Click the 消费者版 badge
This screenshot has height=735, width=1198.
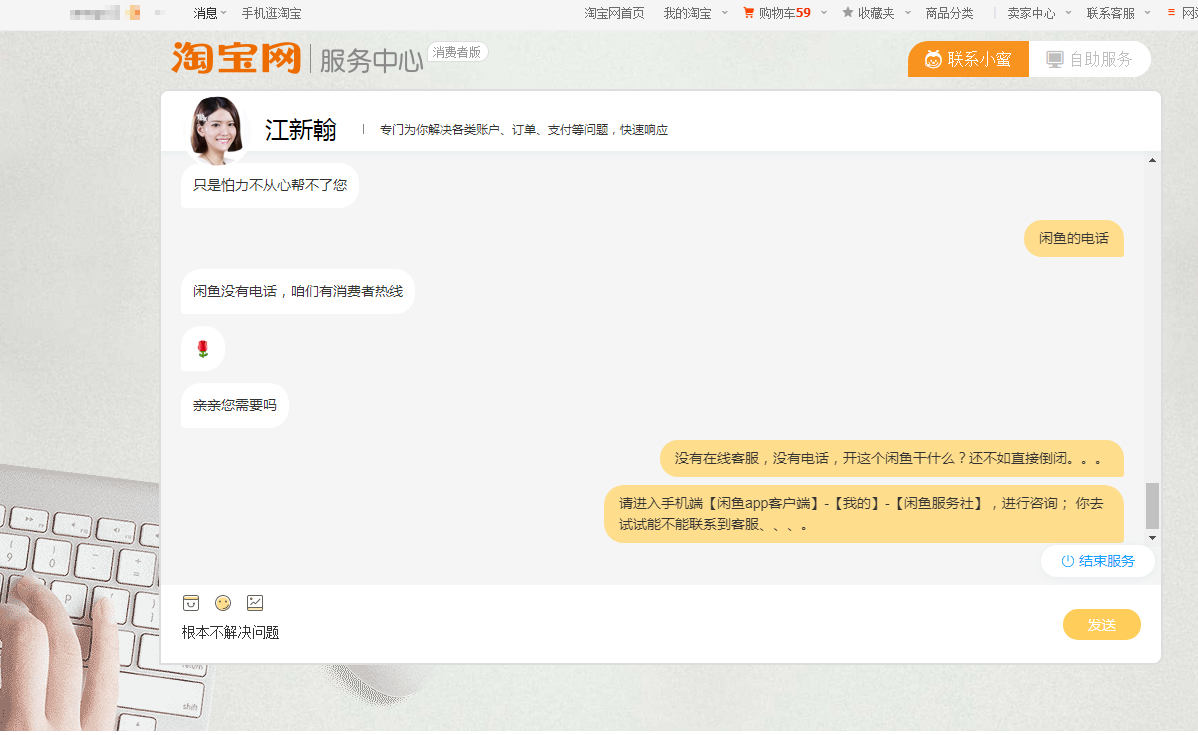[x=457, y=52]
